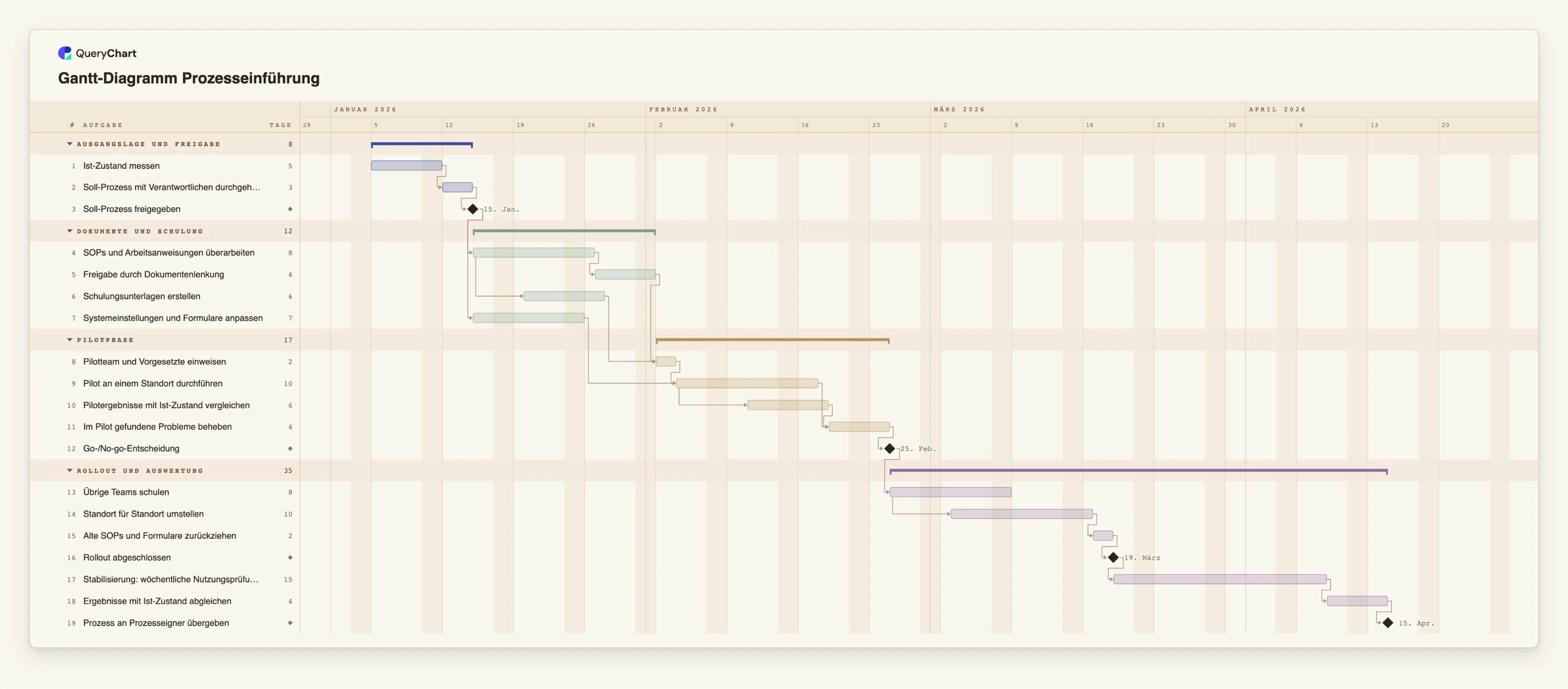Click the '15. Jan.' milestone date label
The width and height of the screenshot is (1568, 689).
[501, 209]
